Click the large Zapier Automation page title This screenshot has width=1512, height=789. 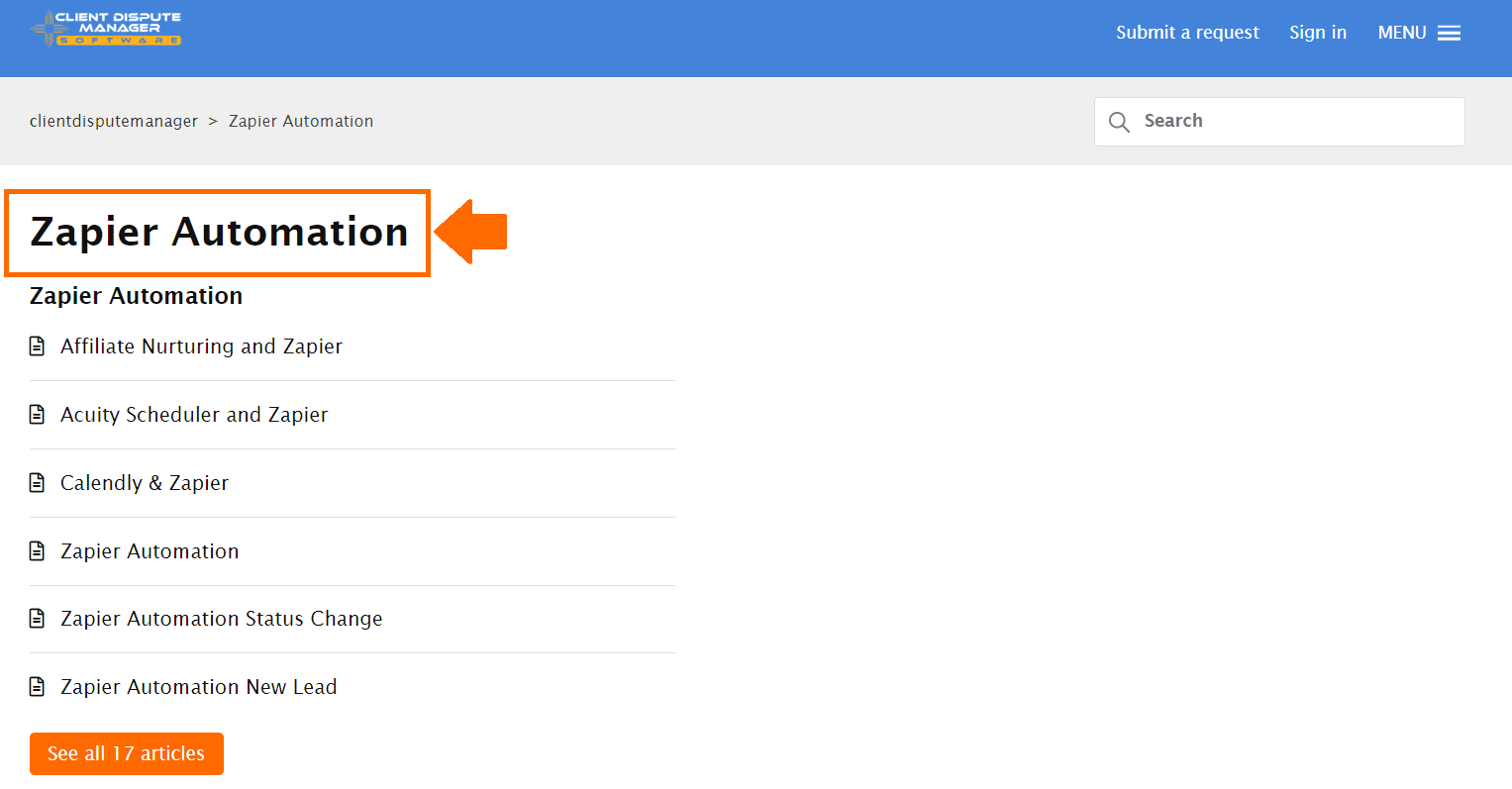(x=219, y=233)
